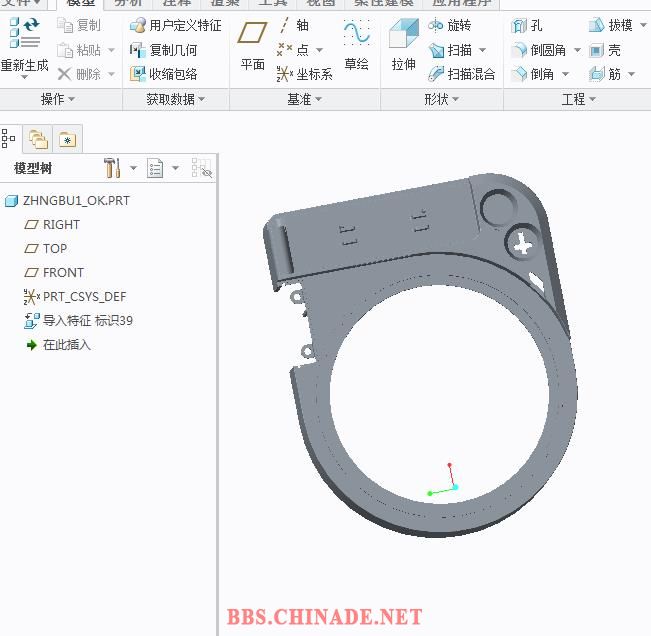Expand the Operations (操作) group
This screenshot has height=636, width=651.
58,99
